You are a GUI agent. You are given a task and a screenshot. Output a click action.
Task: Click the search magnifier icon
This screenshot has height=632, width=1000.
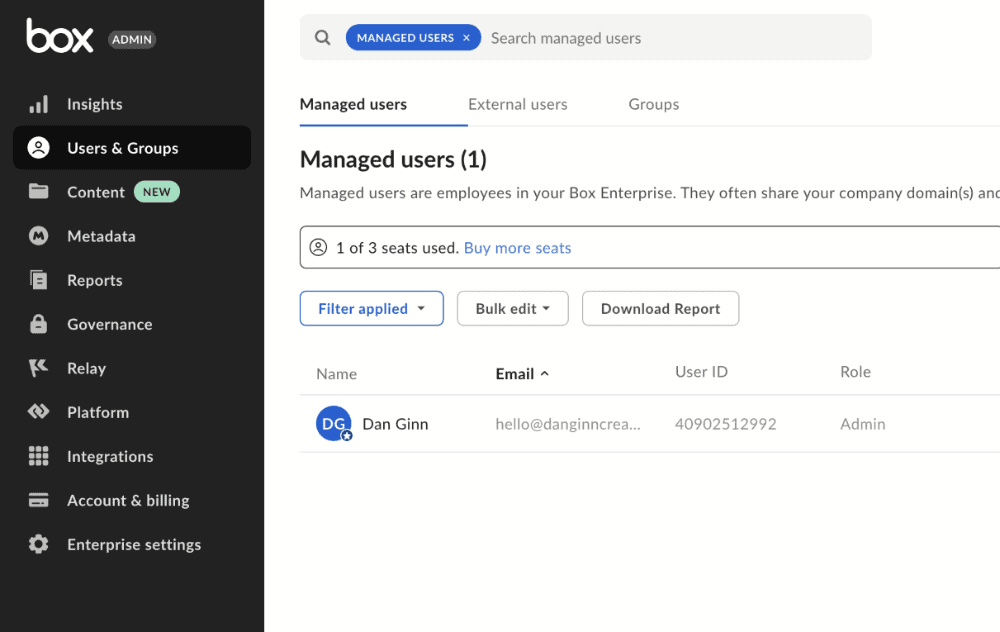tap(323, 38)
